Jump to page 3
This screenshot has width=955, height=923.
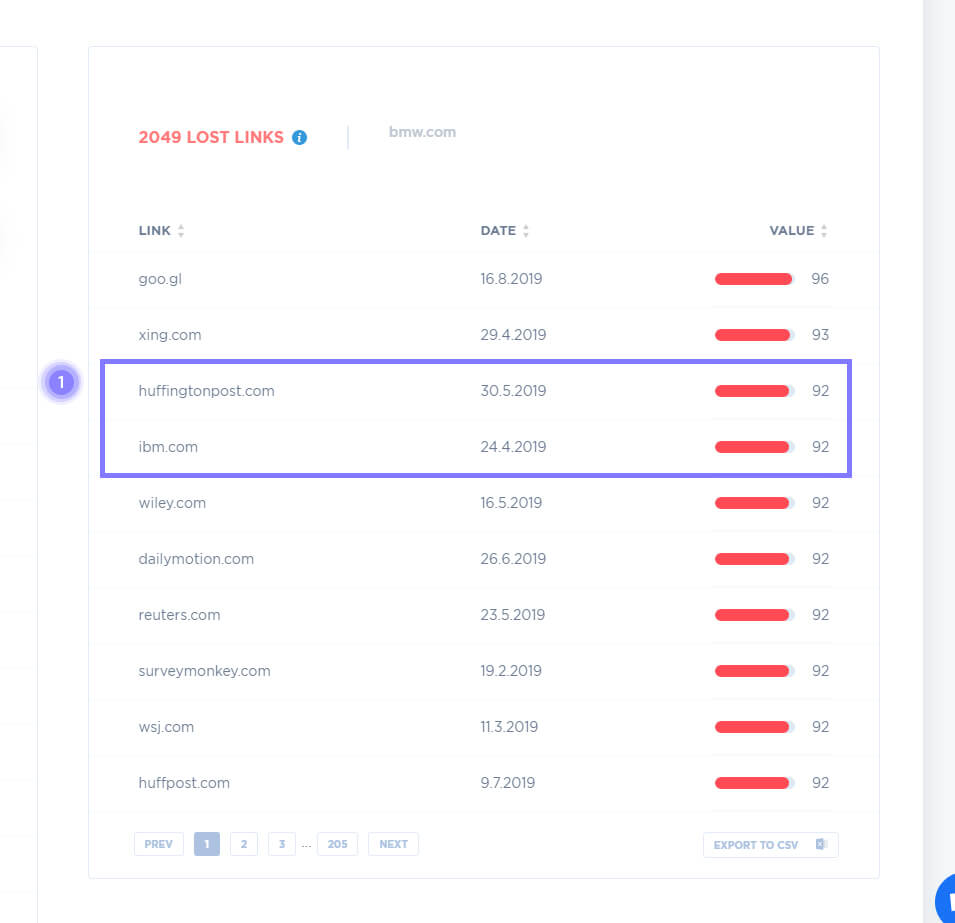pyautogui.click(x=281, y=844)
